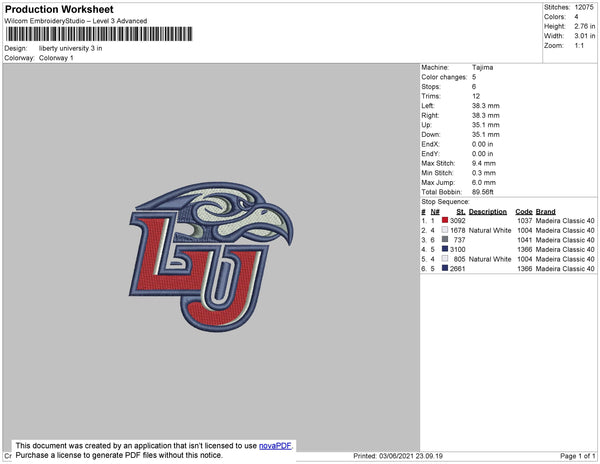Select 'Natural White' in the 1678 row

tap(490, 230)
